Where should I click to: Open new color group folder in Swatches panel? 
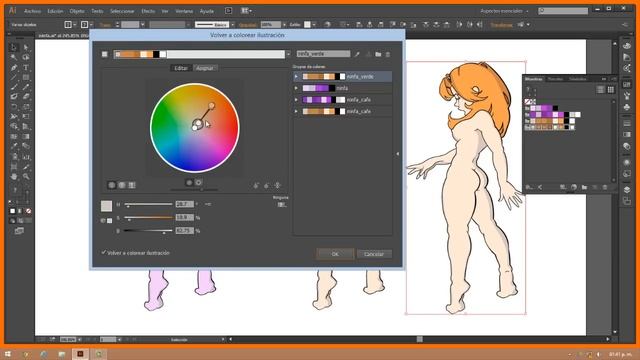584,187
